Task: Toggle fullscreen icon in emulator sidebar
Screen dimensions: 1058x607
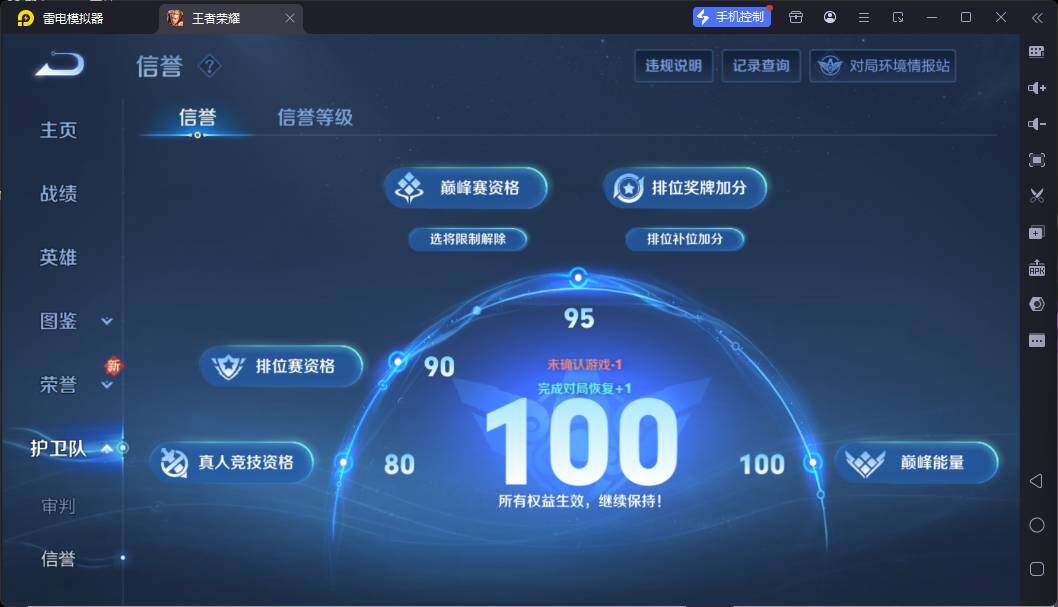Action: (1037, 160)
